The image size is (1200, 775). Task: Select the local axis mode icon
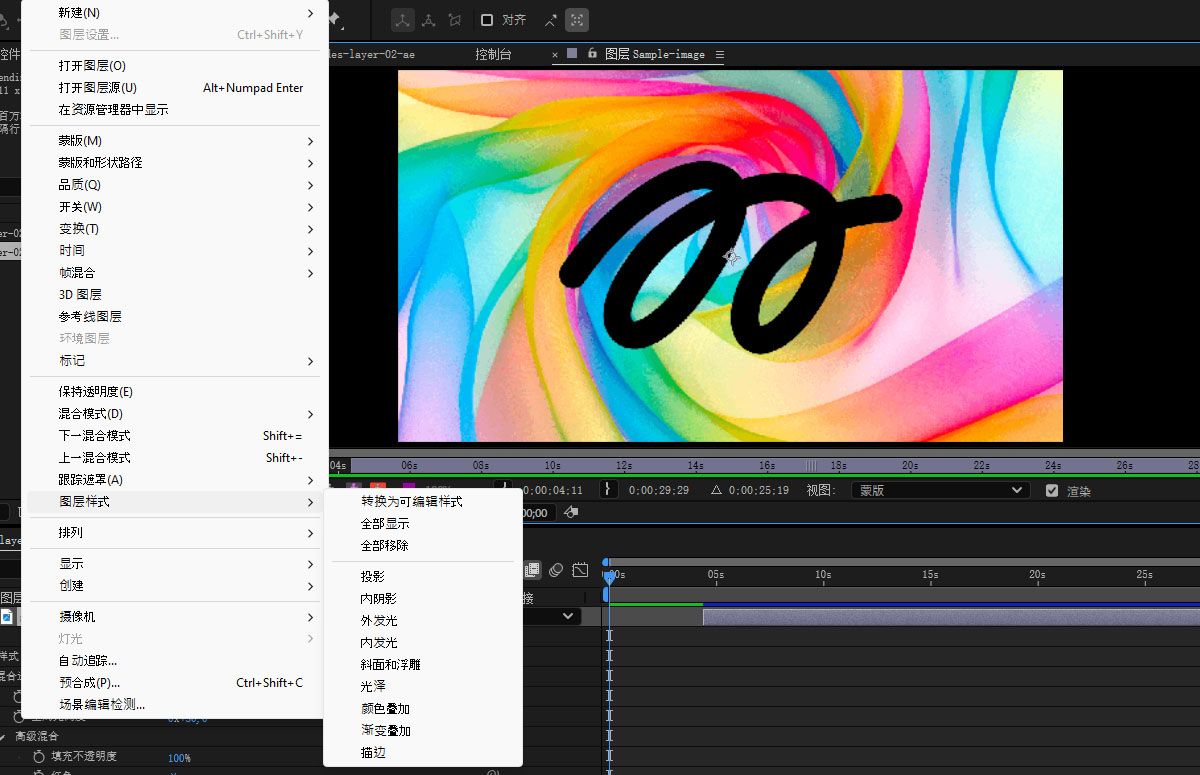(401, 20)
